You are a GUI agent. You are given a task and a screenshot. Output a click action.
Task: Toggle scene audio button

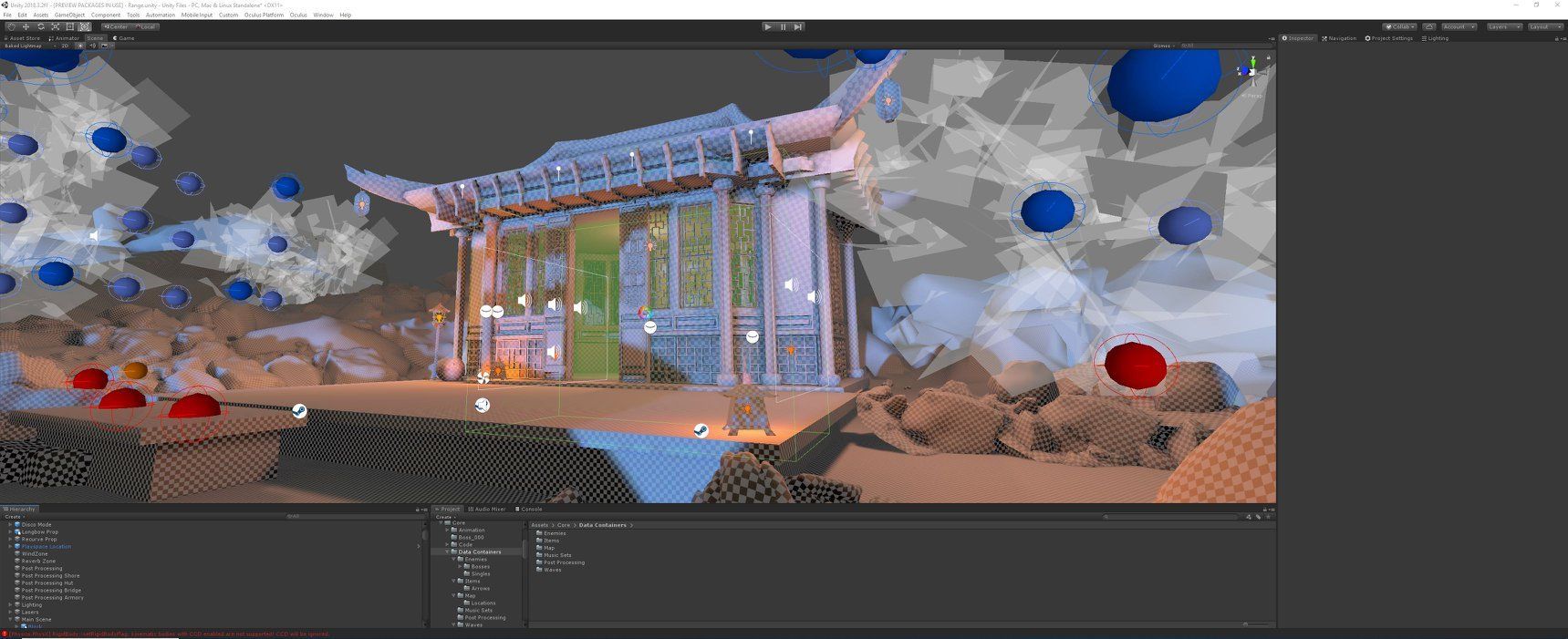(92, 46)
